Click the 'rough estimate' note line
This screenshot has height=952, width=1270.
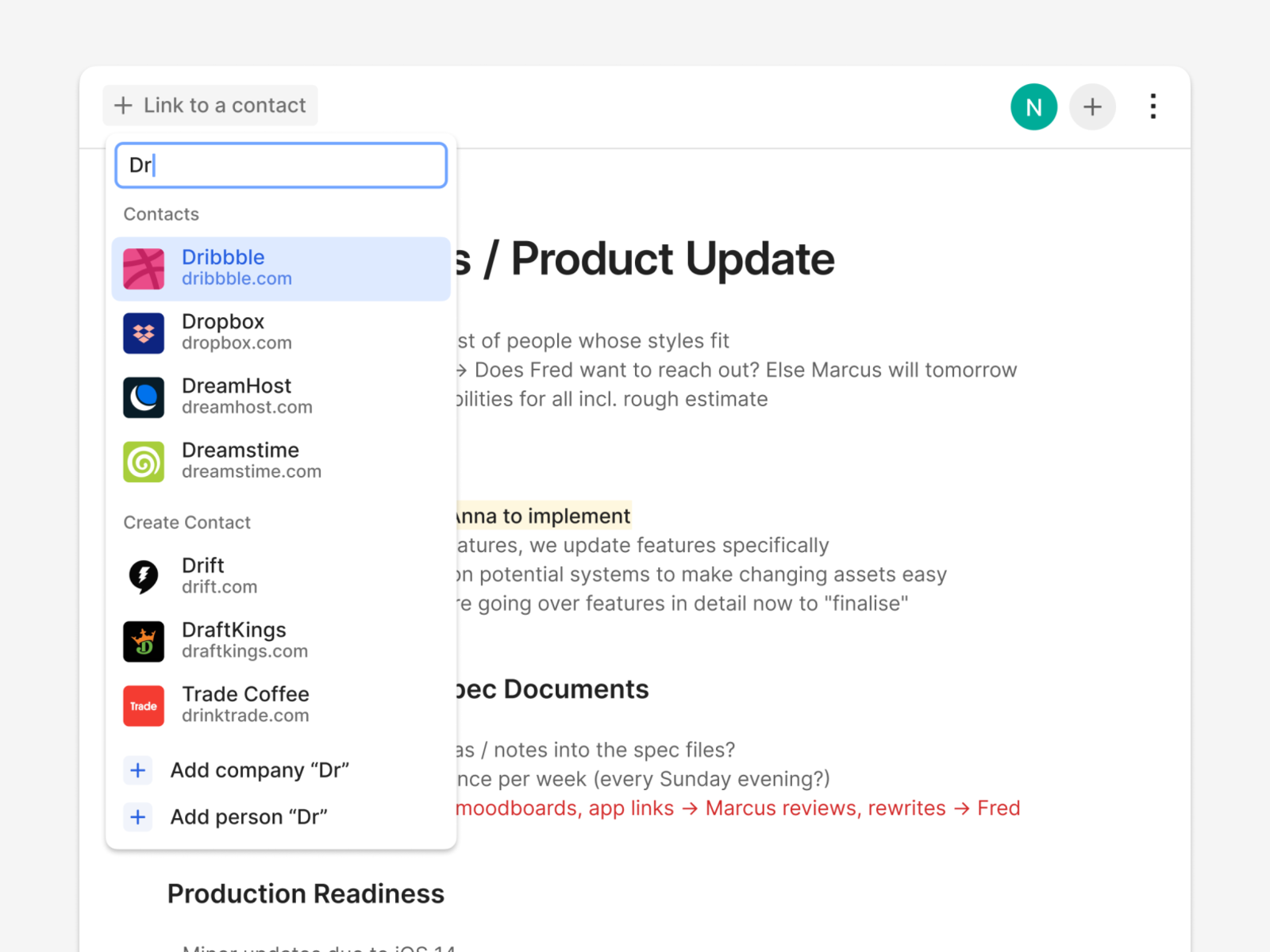point(612,399)
